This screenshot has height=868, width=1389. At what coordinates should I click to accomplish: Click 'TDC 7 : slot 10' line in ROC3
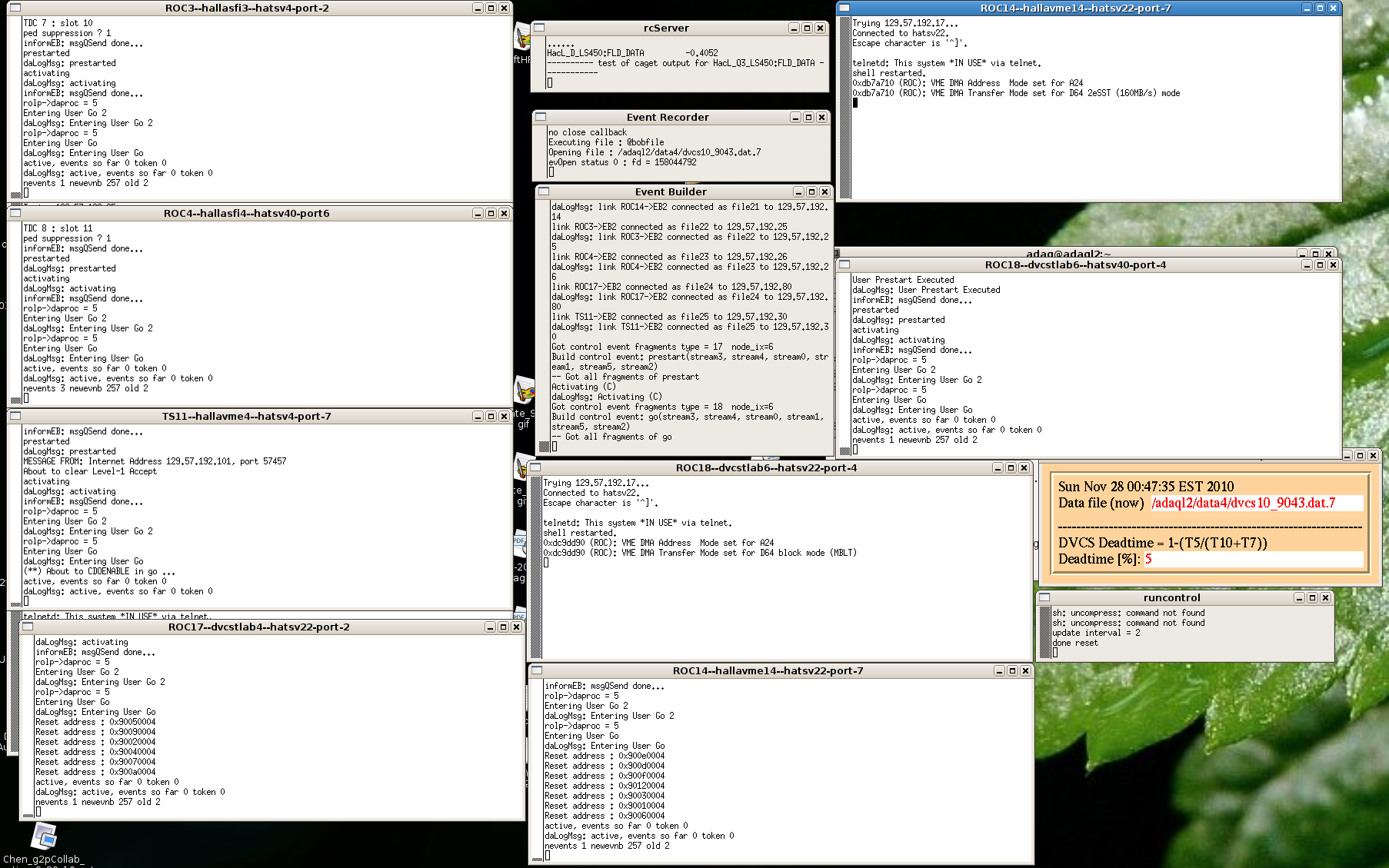click(x=58, y=23)
